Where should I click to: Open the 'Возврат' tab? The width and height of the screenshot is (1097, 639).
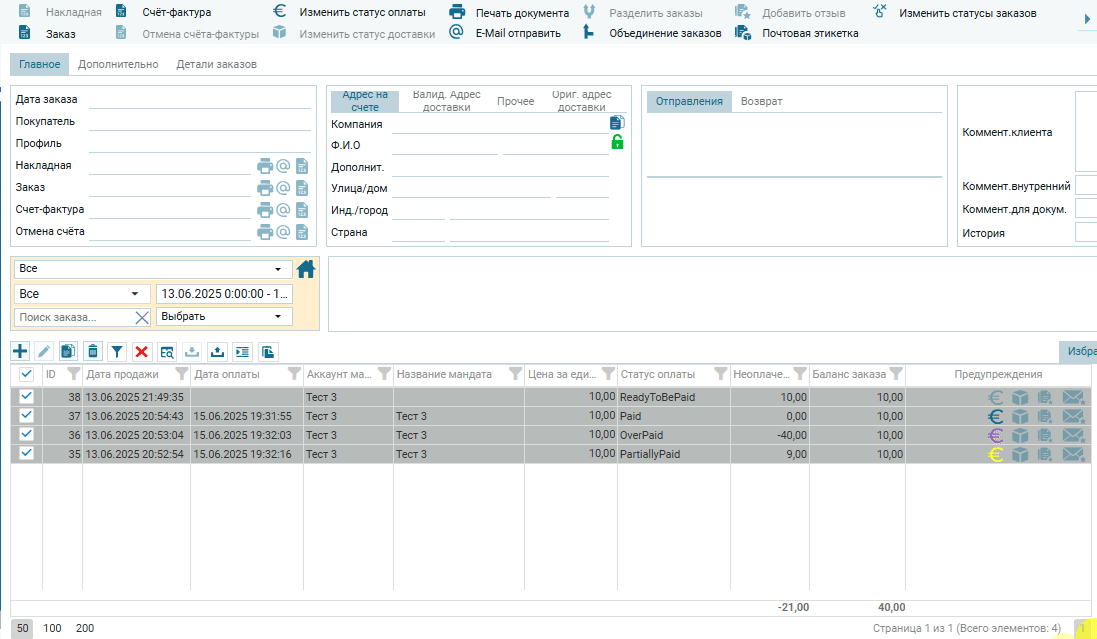click(761, 101)
